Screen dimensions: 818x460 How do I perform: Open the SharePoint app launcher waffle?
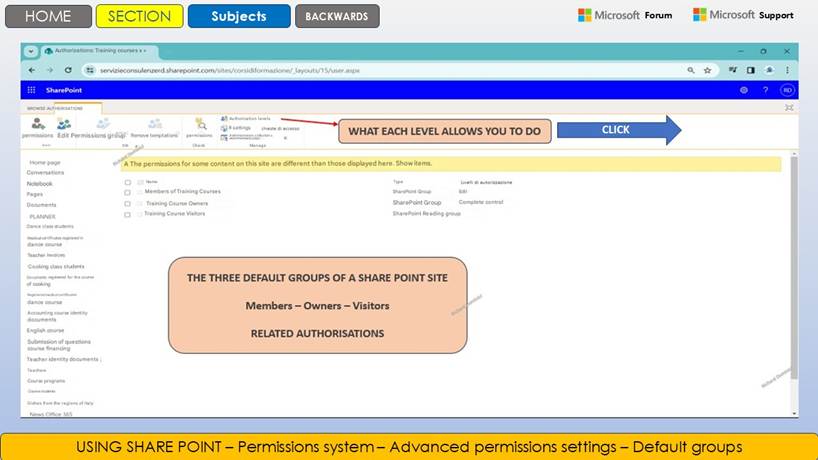pos(31,90)
